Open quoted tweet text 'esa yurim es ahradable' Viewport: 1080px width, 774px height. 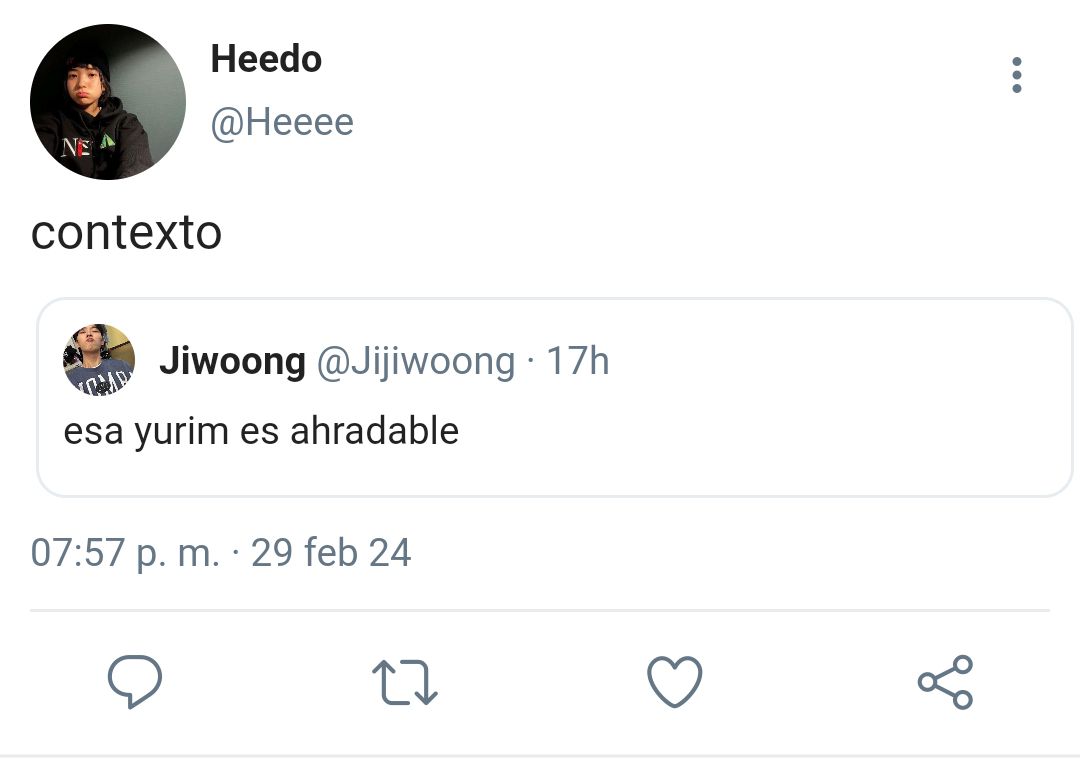coord(261,432)
